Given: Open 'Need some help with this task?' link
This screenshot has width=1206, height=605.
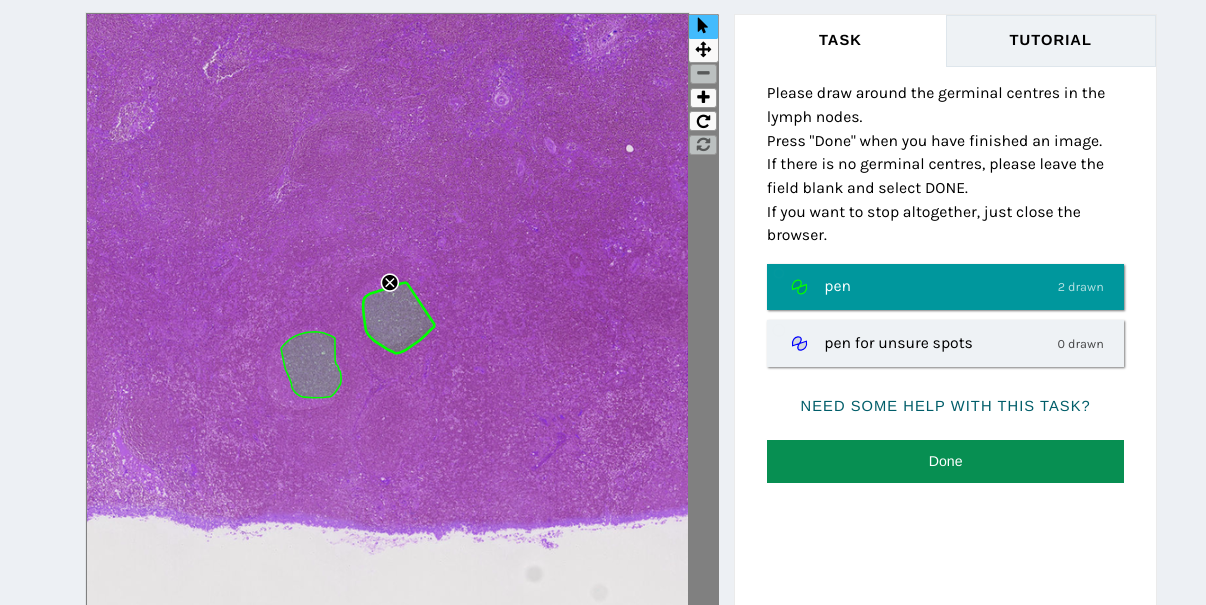Looking at the screenshot, I should [x=945, y=406].
